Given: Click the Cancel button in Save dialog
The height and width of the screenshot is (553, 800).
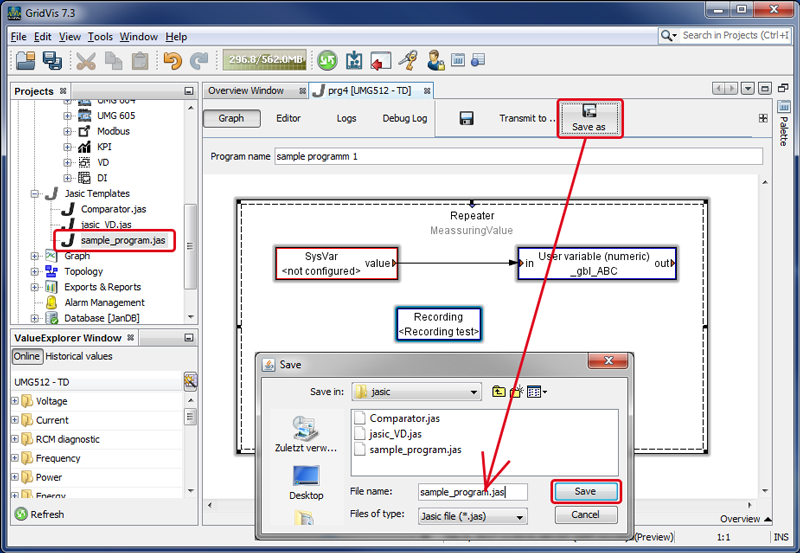Looking at the screenshot, I should [585, 515].
